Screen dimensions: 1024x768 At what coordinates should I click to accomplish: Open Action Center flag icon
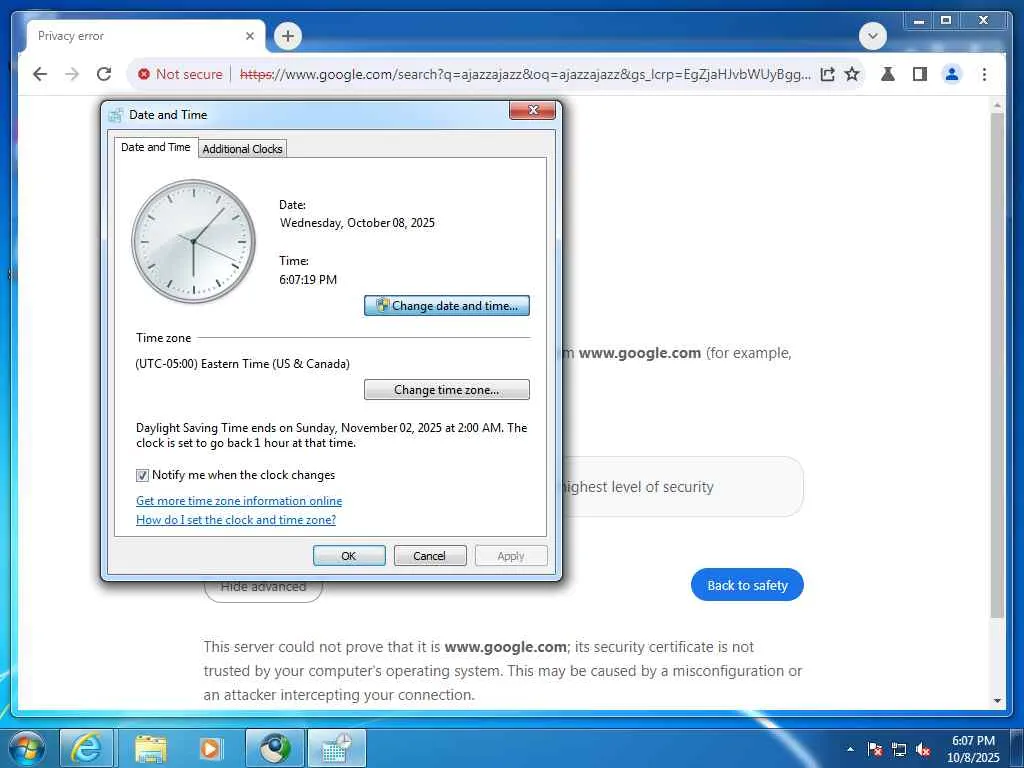click(x=875, y=749)
